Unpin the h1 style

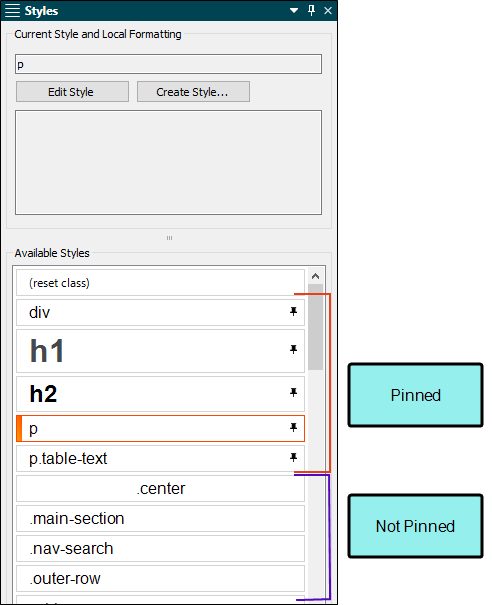click(x=294, y=350)
